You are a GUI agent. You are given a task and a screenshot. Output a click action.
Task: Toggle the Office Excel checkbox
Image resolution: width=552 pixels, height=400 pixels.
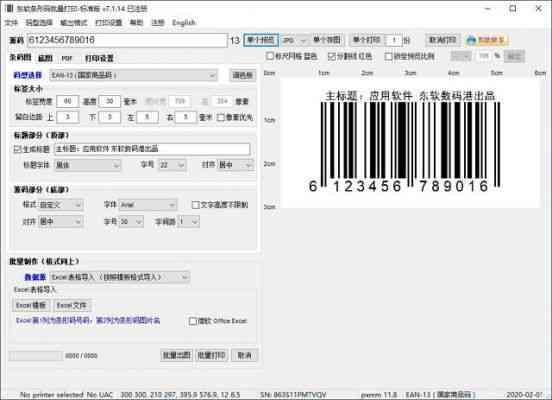tap(218, 321)
